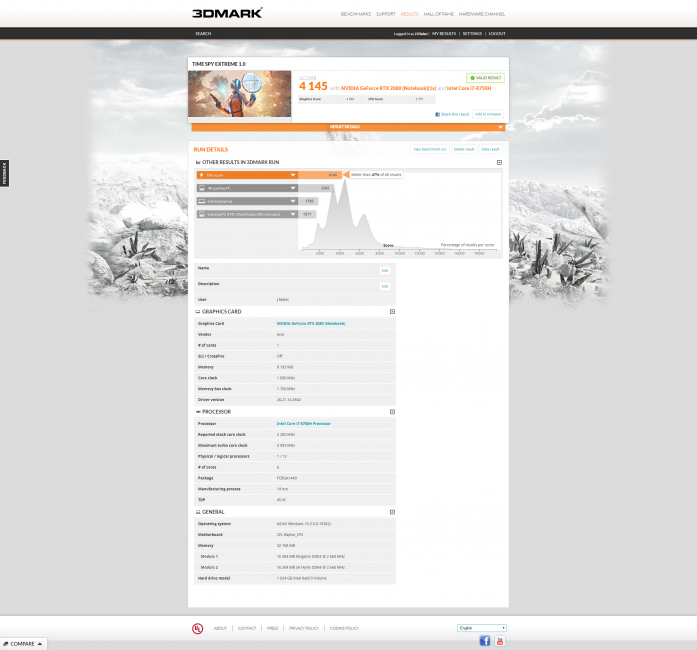Click the Hard drive model value
This screenshot has height=650, width=697.
click(x=302, y=579)
